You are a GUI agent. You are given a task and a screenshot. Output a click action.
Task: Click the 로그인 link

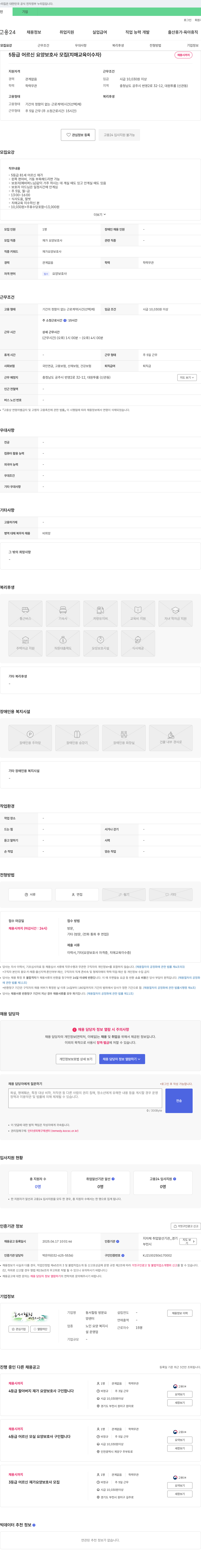[x=188, y=20]
